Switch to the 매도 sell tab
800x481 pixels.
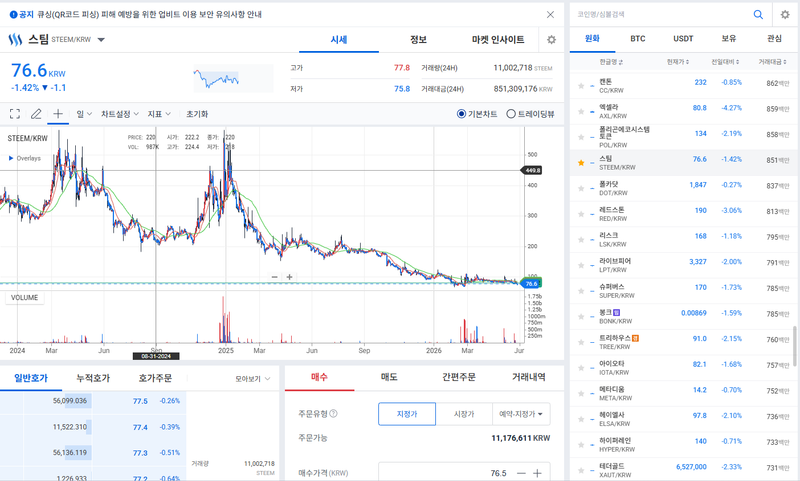(x=389, y=377)
